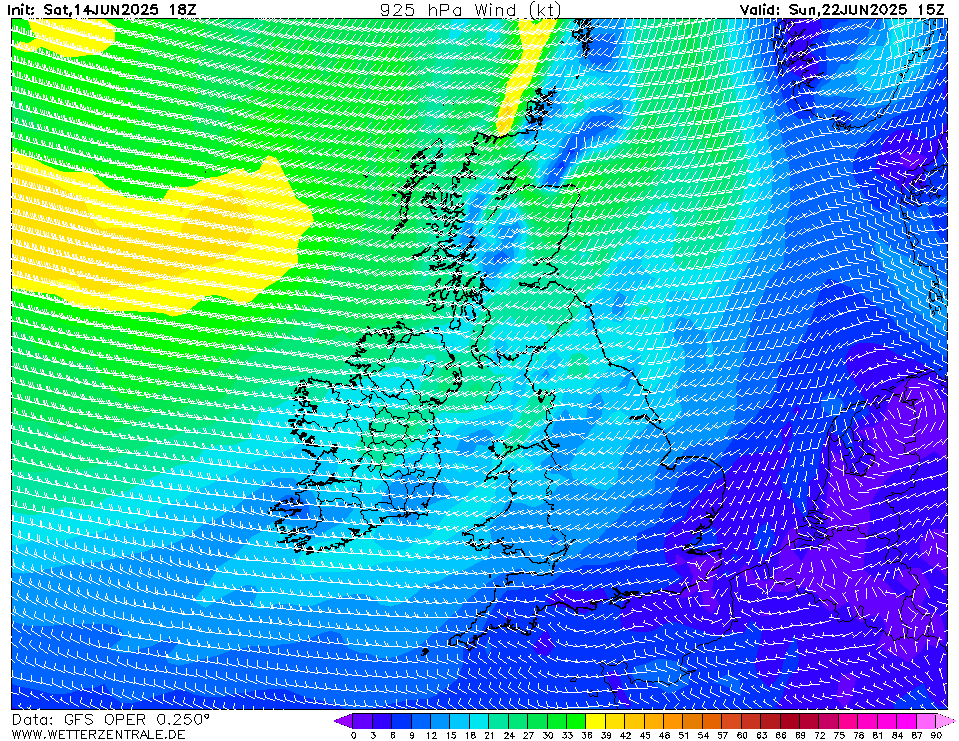Click the legend value '72'
Screen dimensions: 959x741
coord(820,735)
